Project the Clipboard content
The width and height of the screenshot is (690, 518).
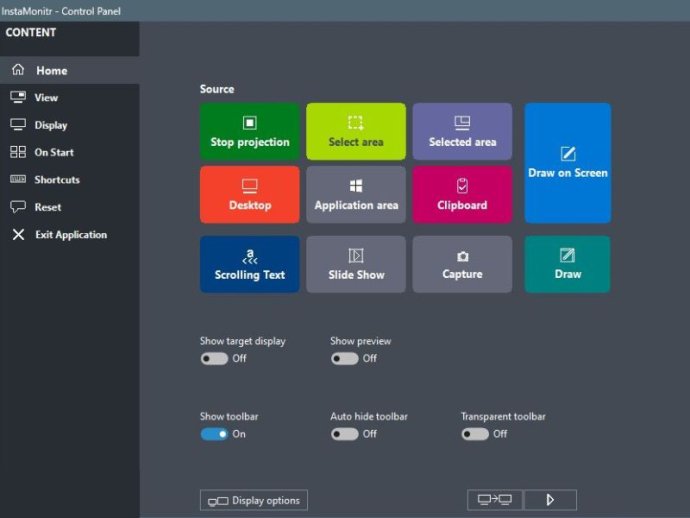pos(462,195)
